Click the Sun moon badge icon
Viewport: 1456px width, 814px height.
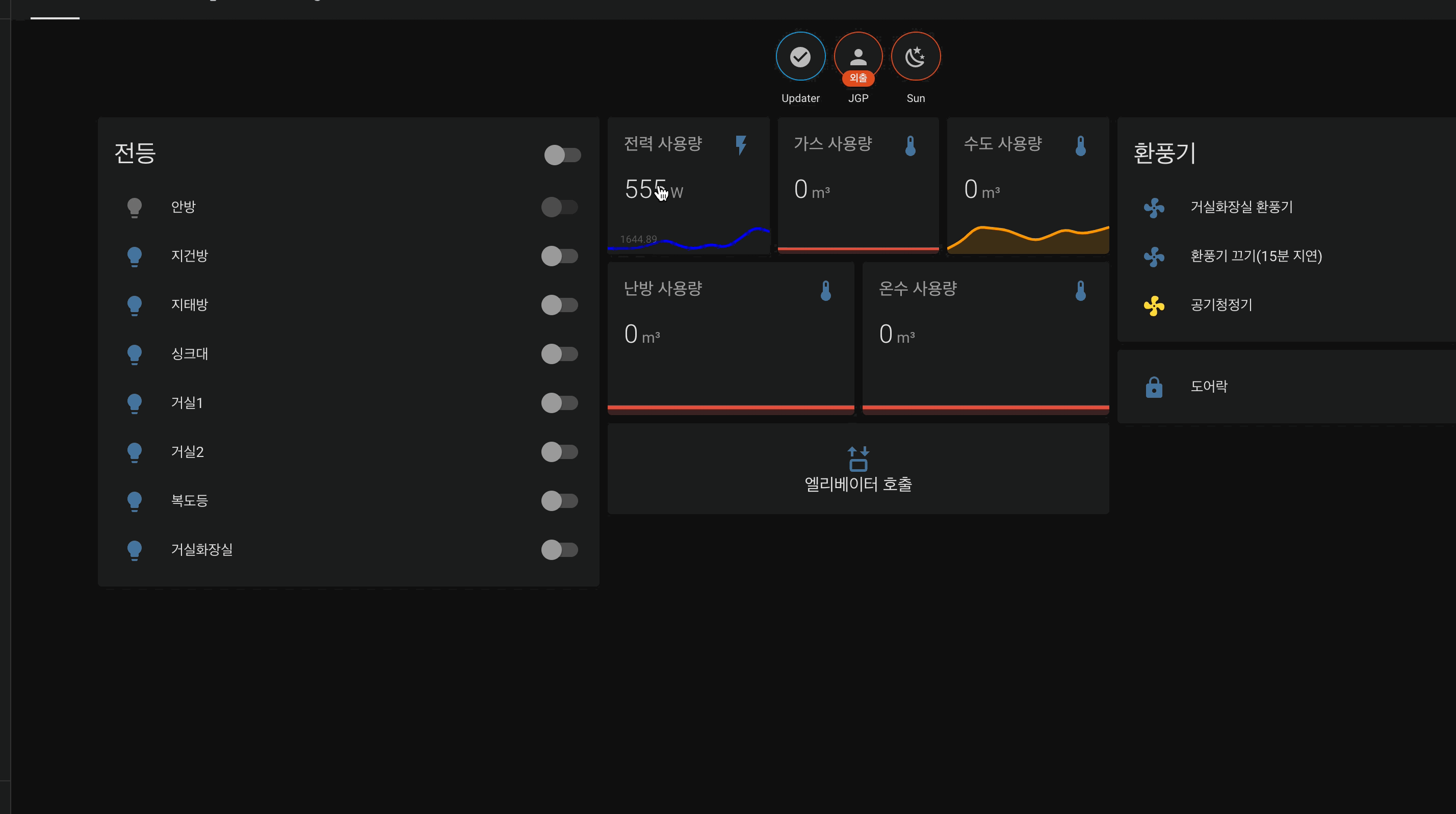[915, 57]
